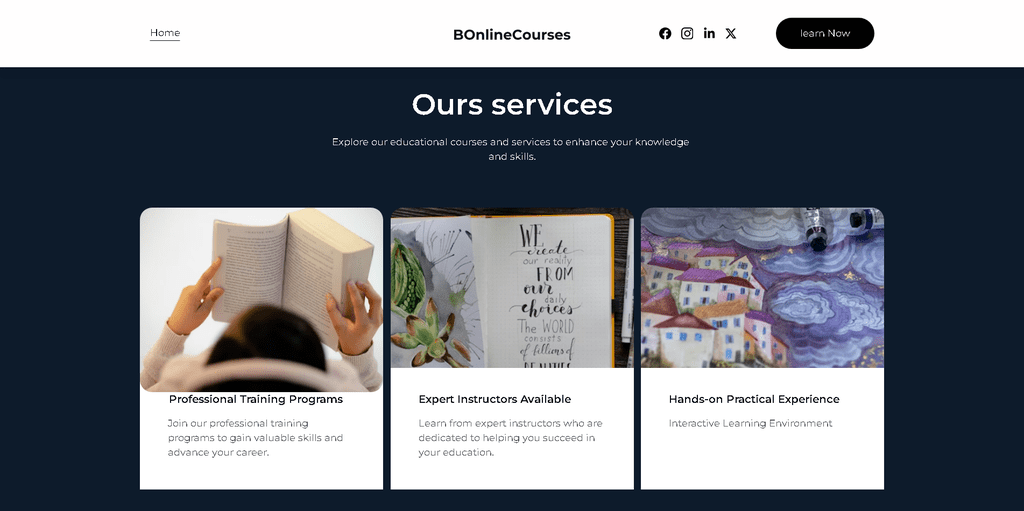Click the learn Now button
This screenshot has width=1024, height=511.
click(x=825, y=33)
